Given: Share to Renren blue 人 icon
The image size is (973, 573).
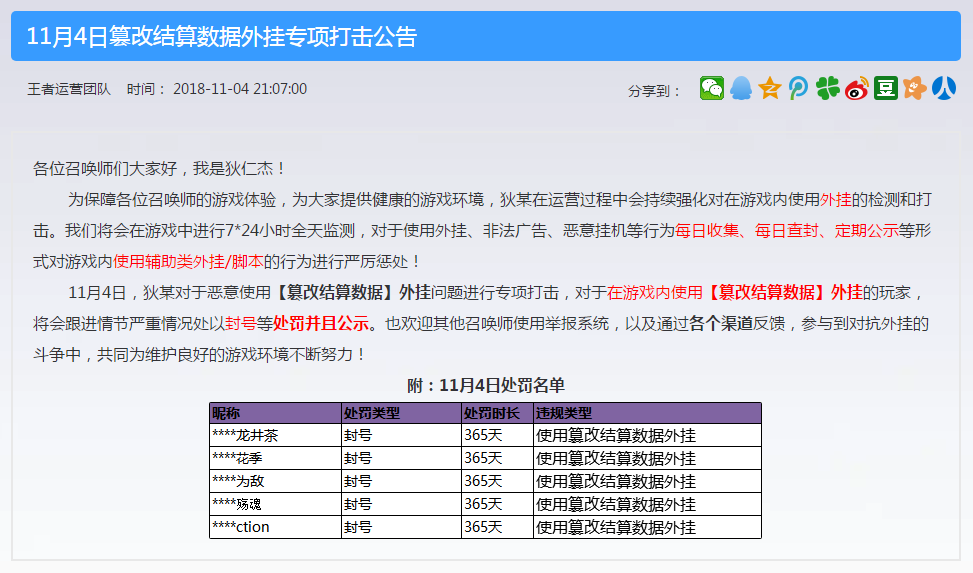Looking at the screenshot, I should [x=944, y=88].
